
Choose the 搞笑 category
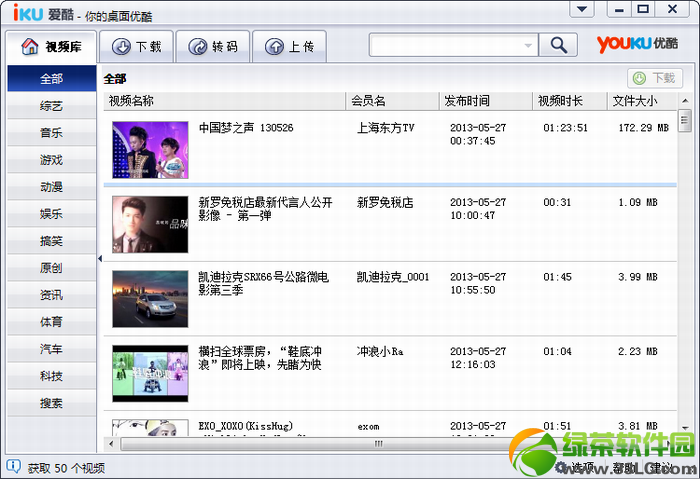click(51, 241)
